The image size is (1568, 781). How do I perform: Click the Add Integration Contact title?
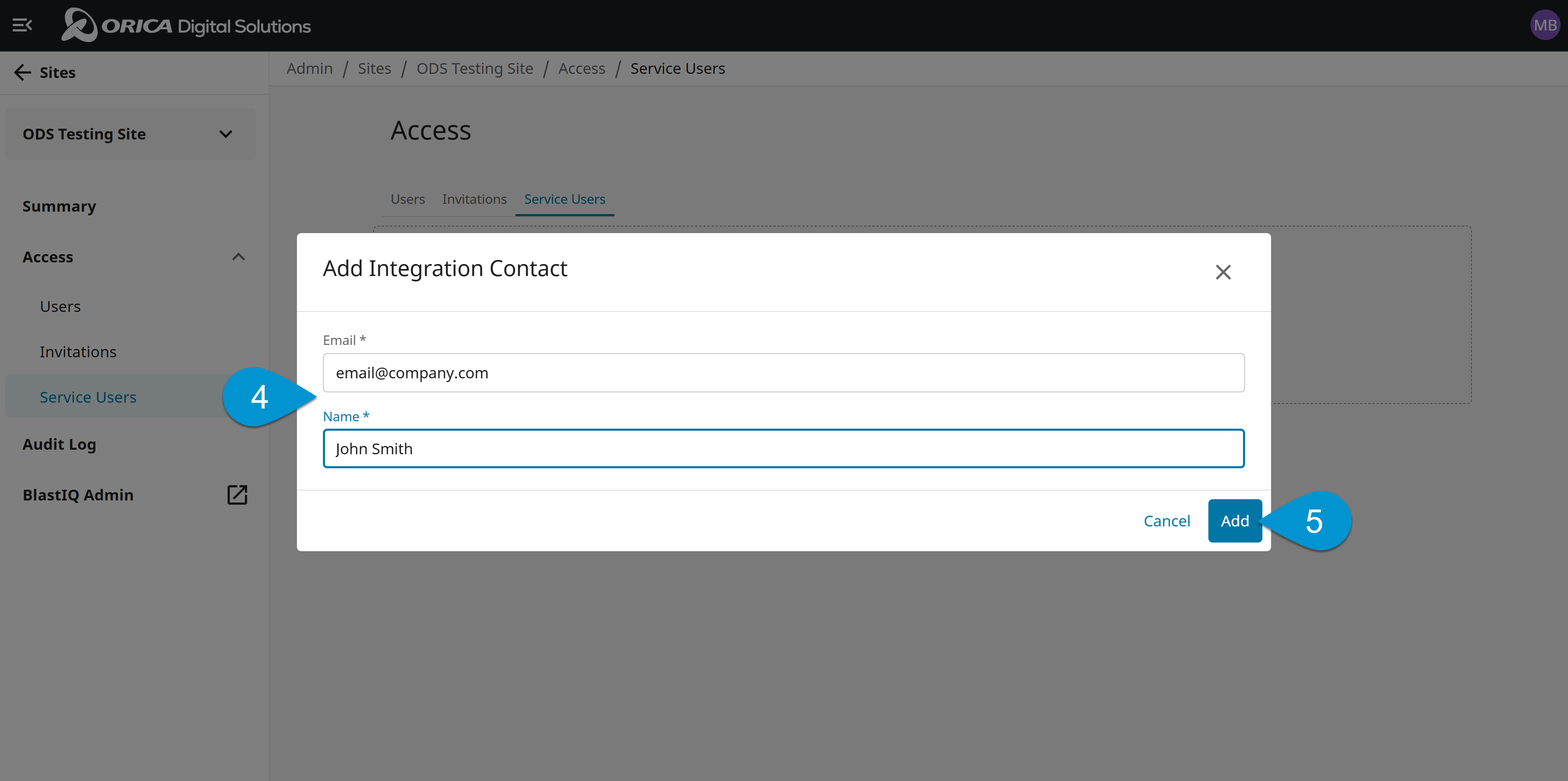coord(445,269)
